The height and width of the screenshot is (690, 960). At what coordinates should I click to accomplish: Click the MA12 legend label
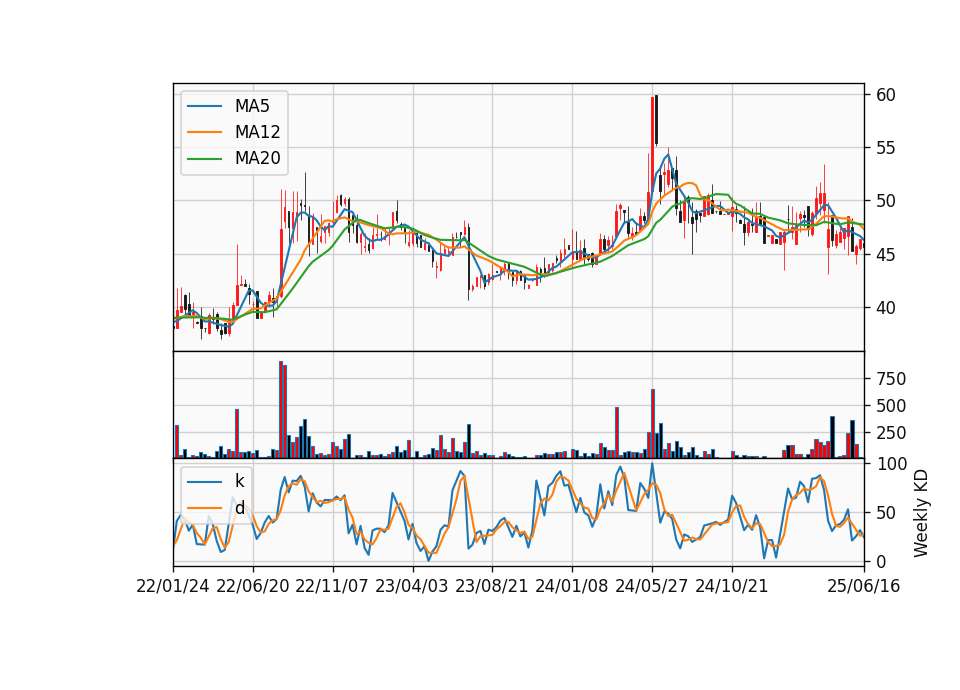(257, 132)
